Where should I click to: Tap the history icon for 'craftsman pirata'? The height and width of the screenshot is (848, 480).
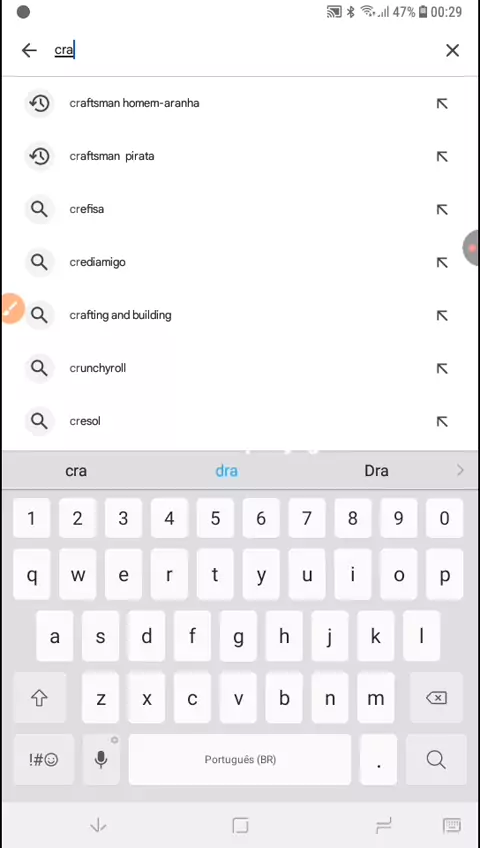point(39,156)
